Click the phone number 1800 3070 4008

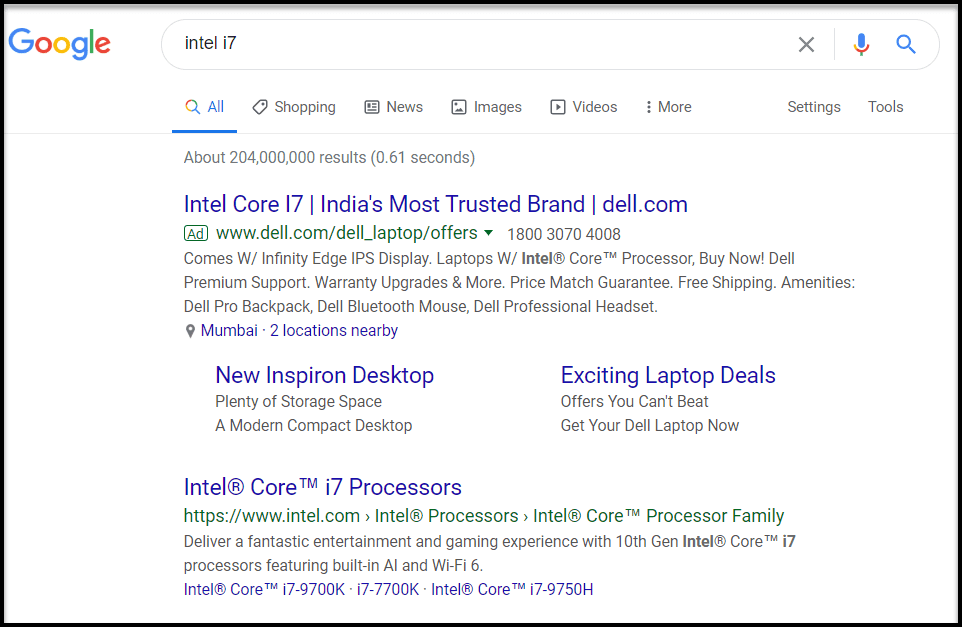point(564,234)
